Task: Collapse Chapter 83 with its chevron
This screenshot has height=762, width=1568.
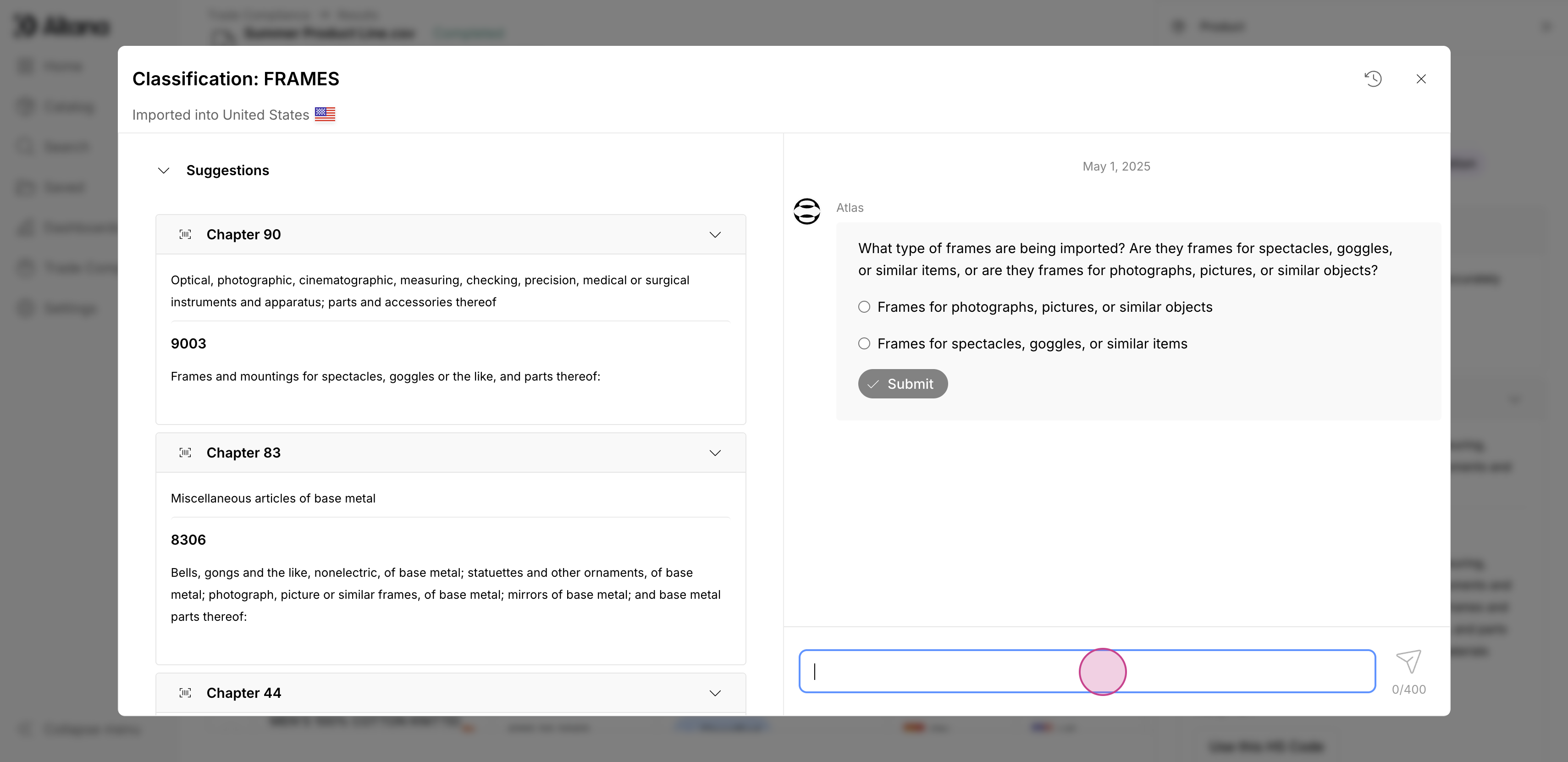Action: point(715,453)
